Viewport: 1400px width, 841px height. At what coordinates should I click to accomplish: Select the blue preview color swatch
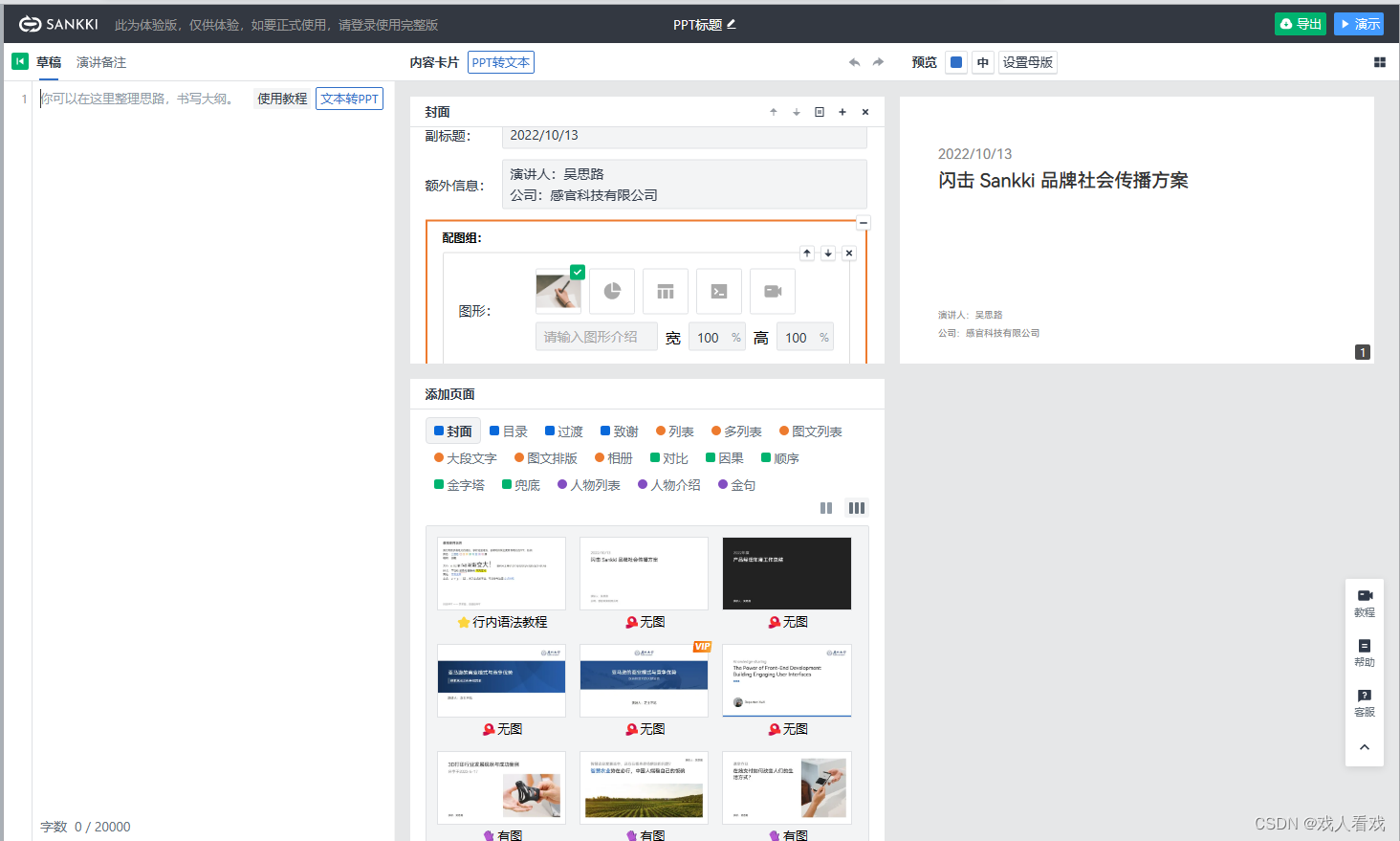pos(956,62)
